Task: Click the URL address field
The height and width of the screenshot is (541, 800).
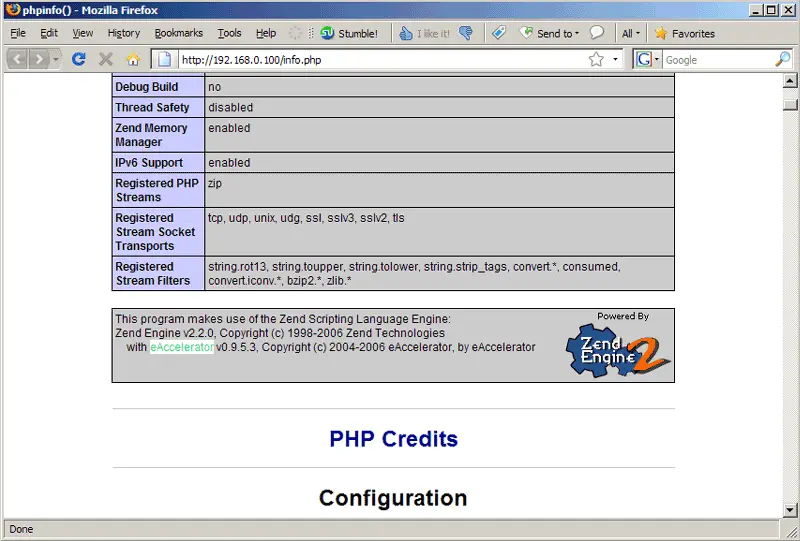Action: pyautogui.click(x=383, y=60)
